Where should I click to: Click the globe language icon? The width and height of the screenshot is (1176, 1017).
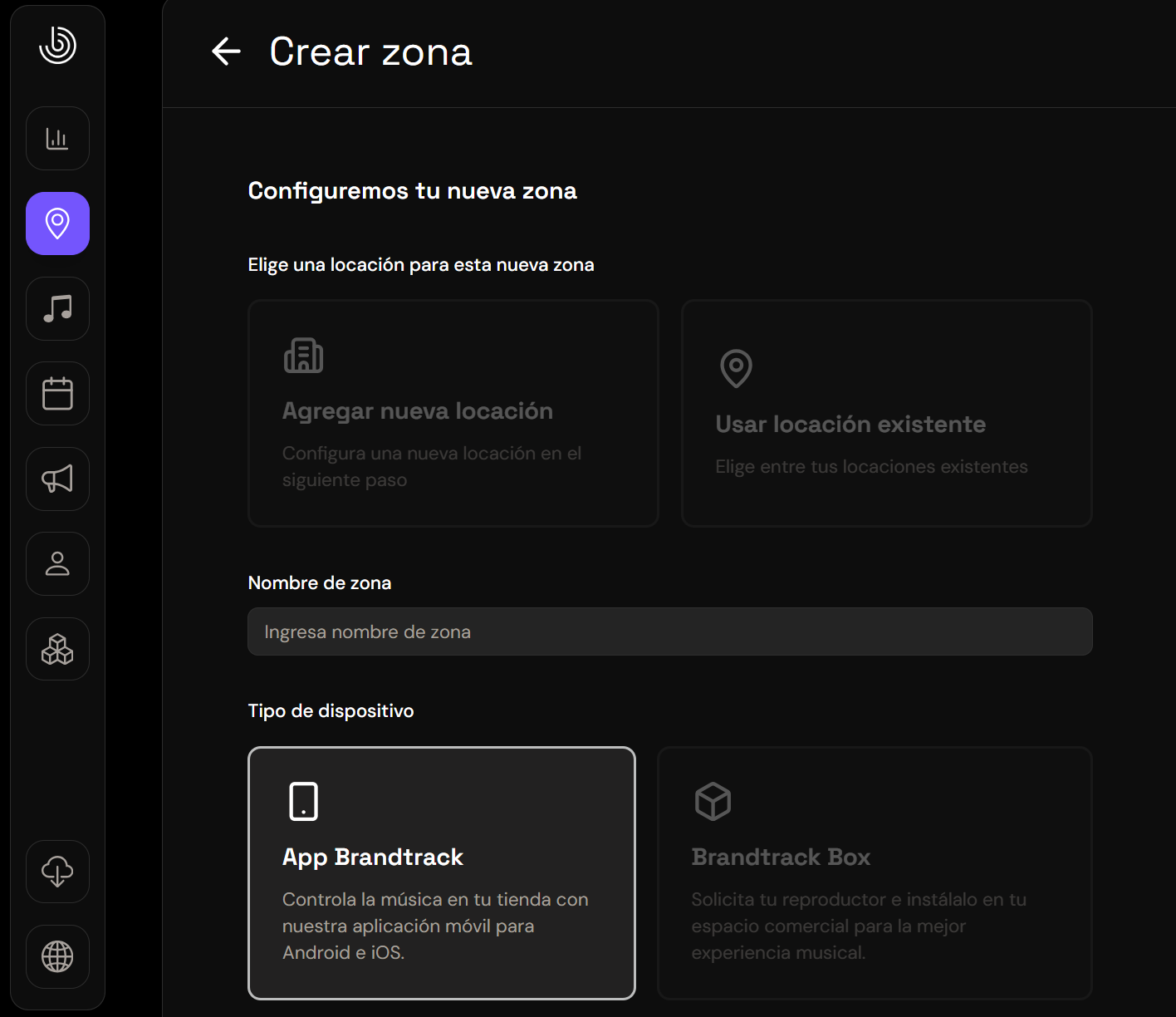coord(57,956)
